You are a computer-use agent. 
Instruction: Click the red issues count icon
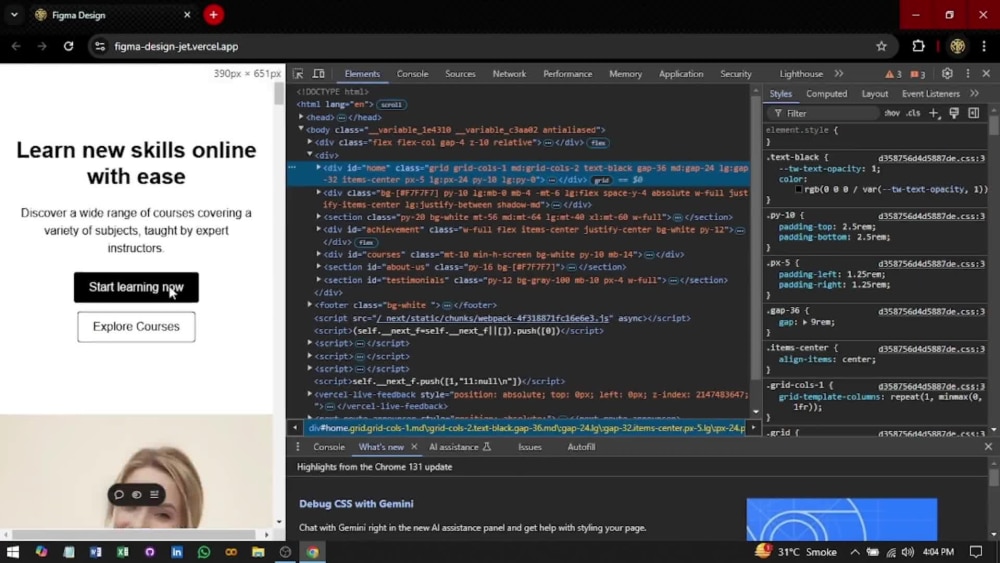(x=918, y=74)
